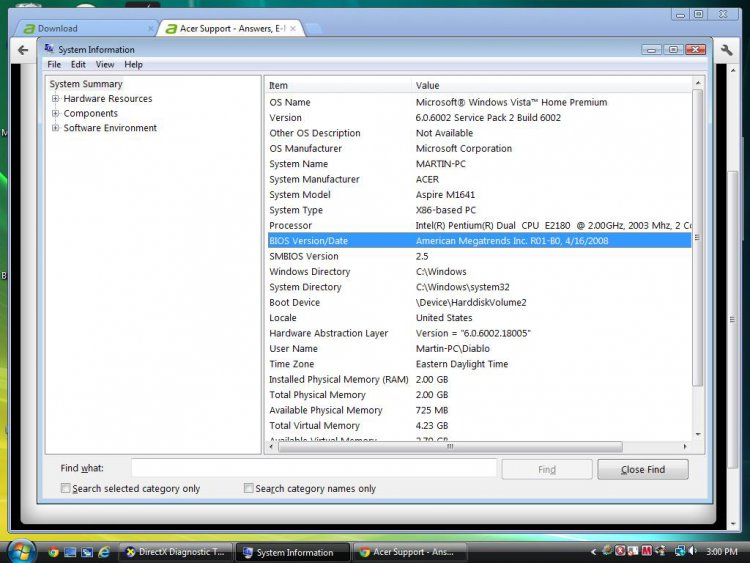
Task: Open the View menu
Action: click(105, 65)
